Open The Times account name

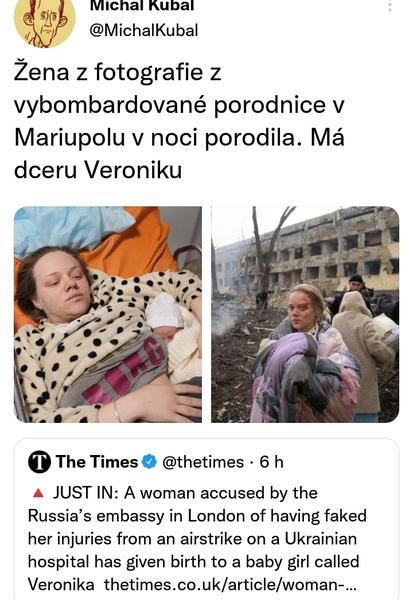pos(97,462)
